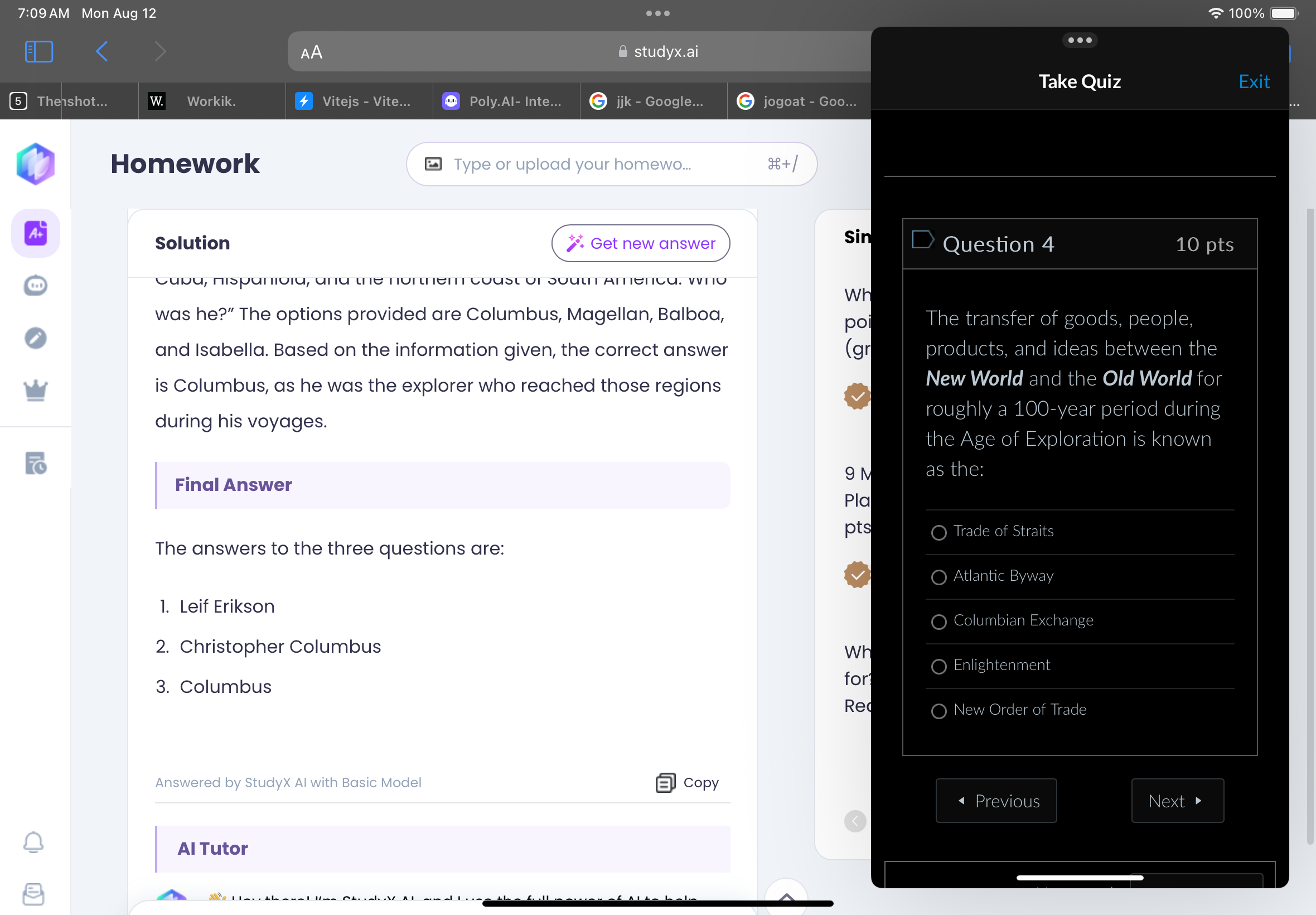Flag Question 4 with the bookmark icon
Screen dimensions: 1316x915
(x=923, y=240)
